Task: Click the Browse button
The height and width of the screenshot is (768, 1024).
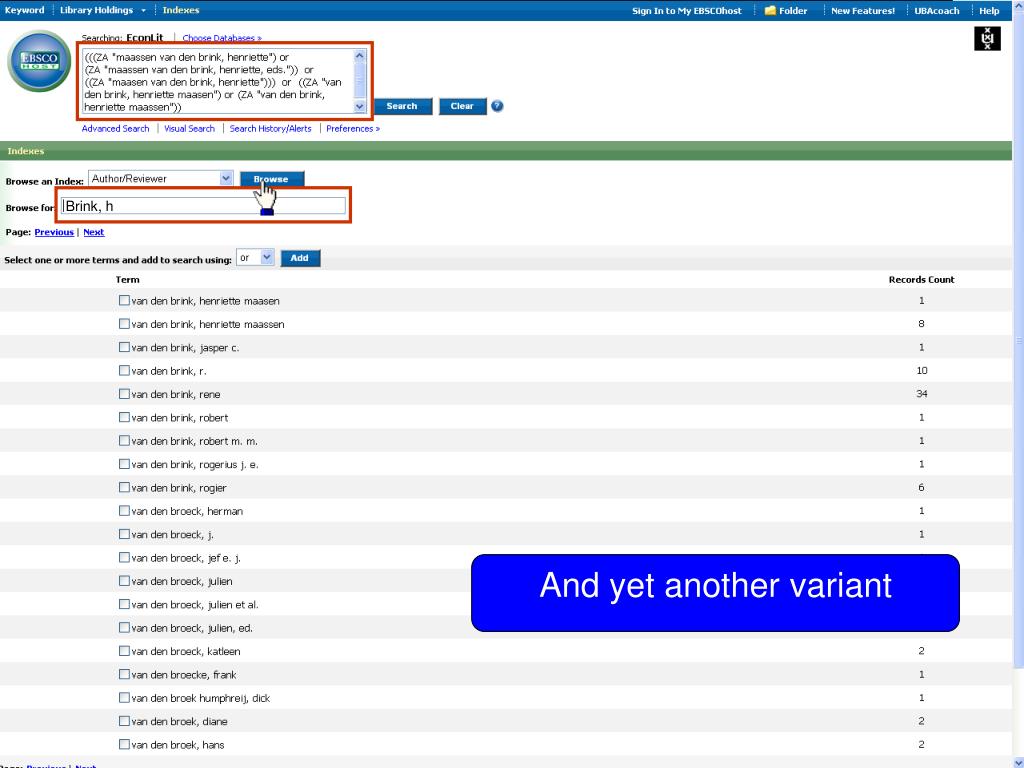Action: tap(272, 179)
